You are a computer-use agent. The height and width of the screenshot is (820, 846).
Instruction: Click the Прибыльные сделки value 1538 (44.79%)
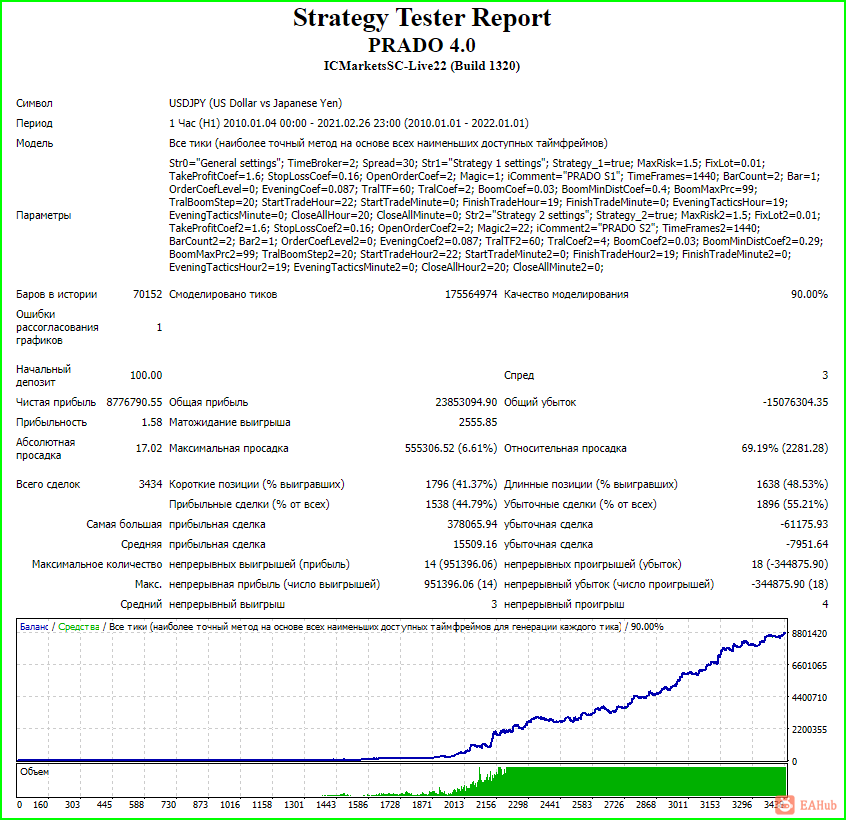coord(461,504)
